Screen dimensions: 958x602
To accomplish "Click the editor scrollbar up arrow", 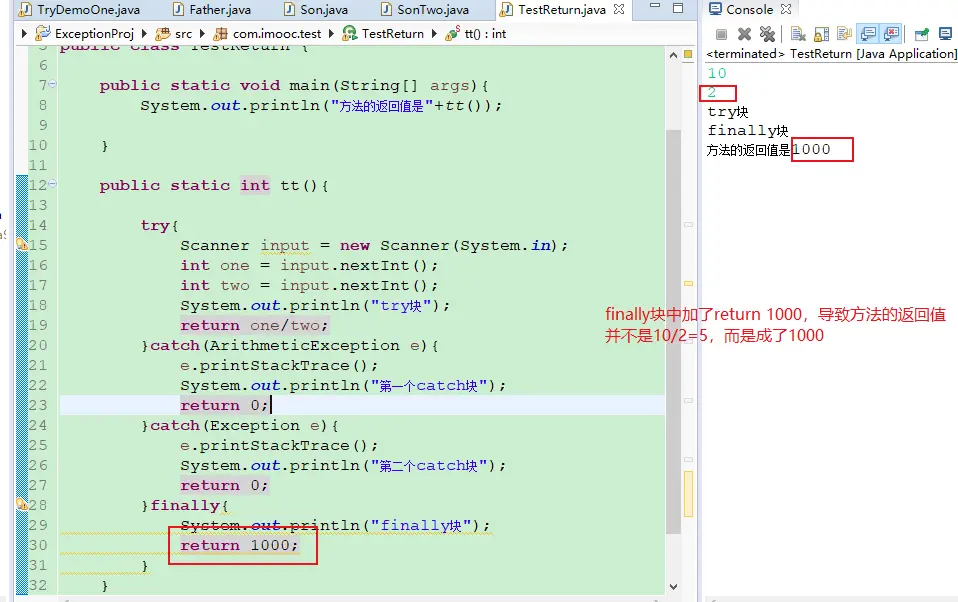I will (x=673, y=55).
